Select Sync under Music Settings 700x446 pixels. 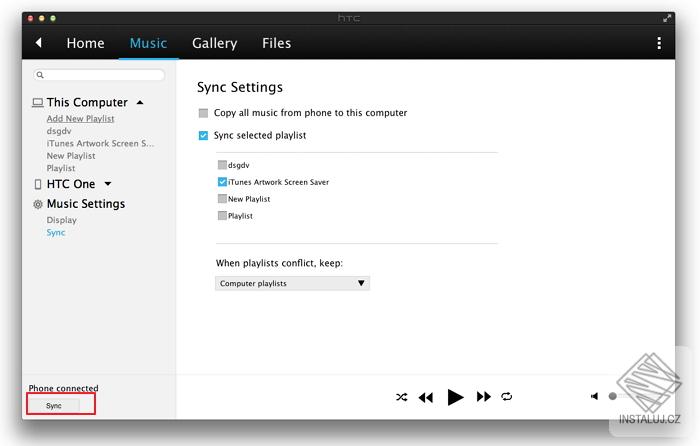[x=56, y=233]
